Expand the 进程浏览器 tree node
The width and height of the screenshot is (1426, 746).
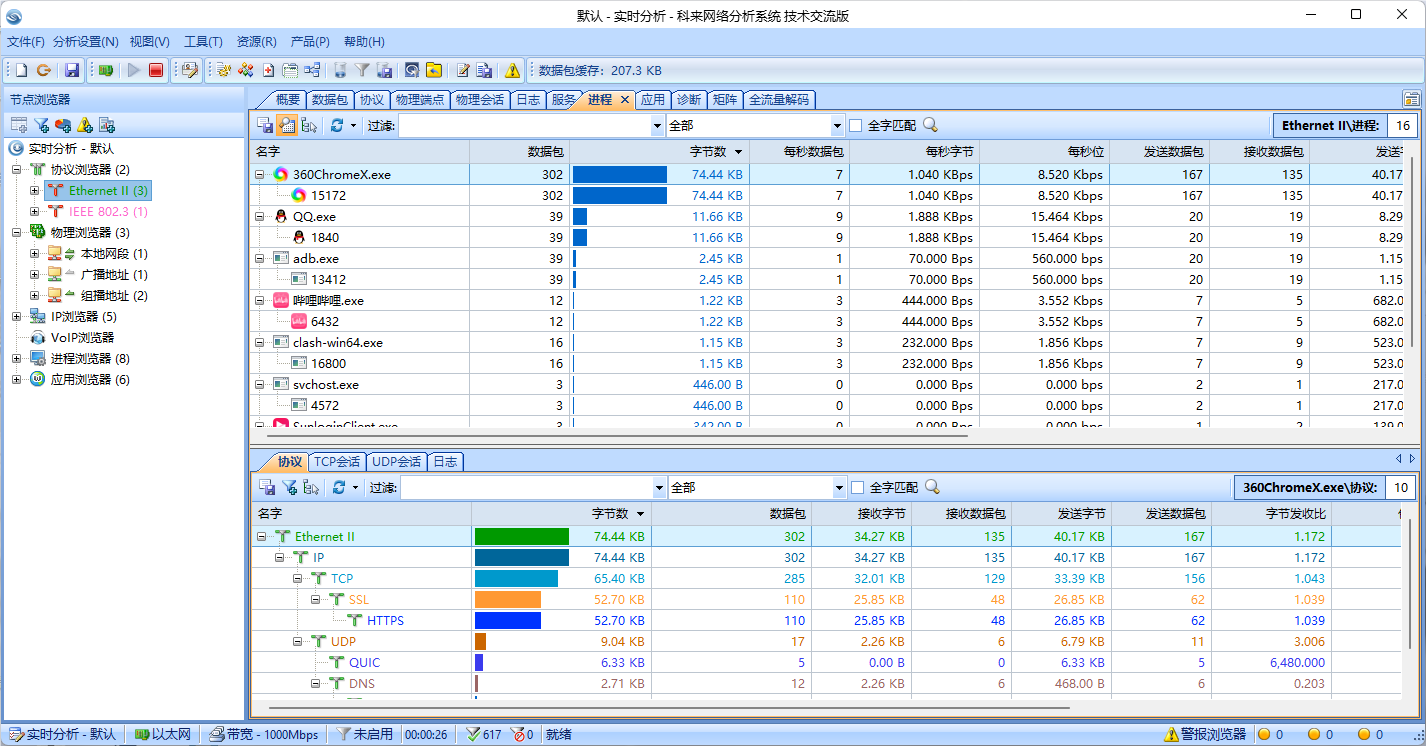[16, 358]
